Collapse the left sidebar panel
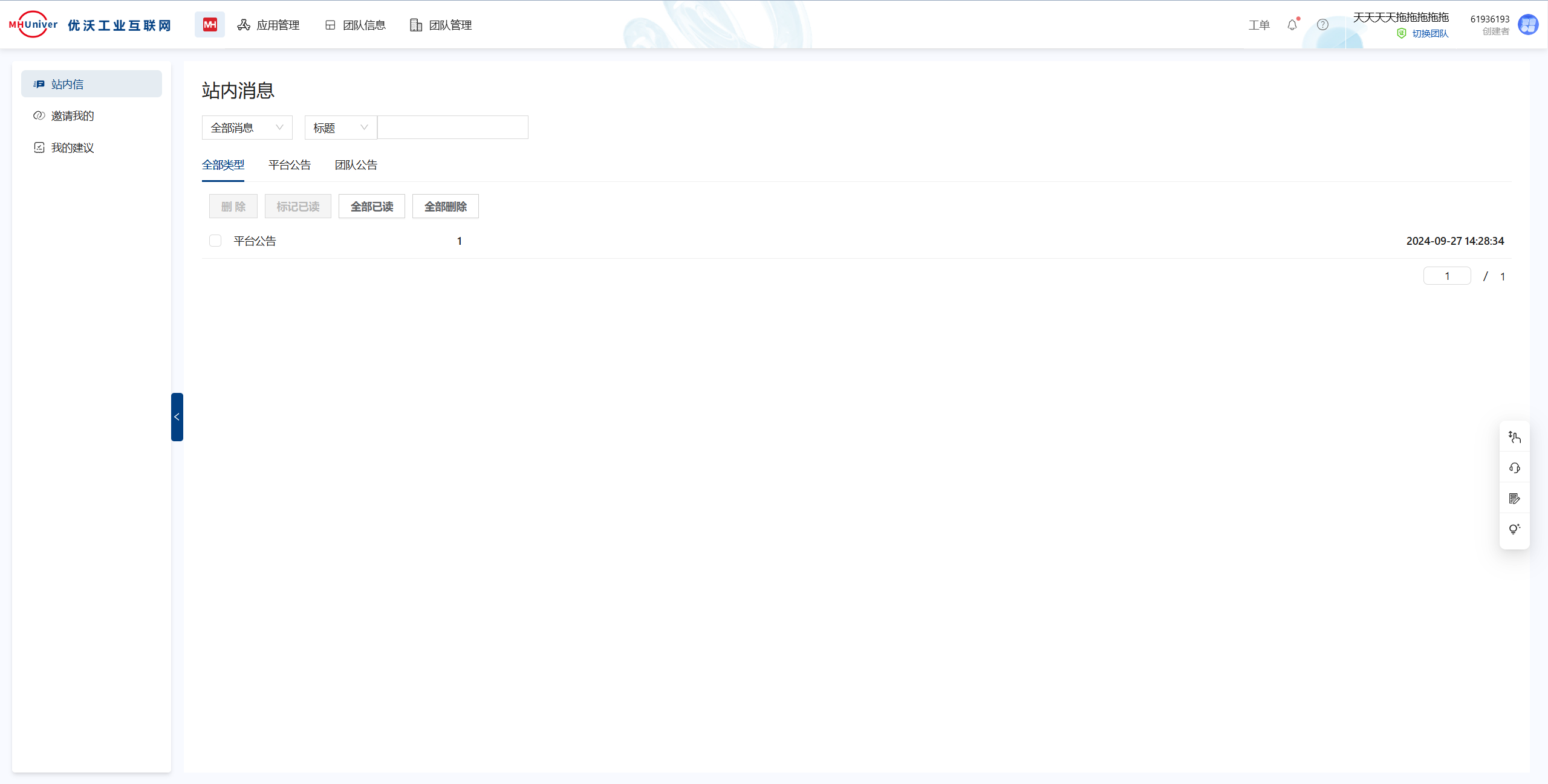The width and height of the screenshot is (1548, 784). tap(177, 417)
